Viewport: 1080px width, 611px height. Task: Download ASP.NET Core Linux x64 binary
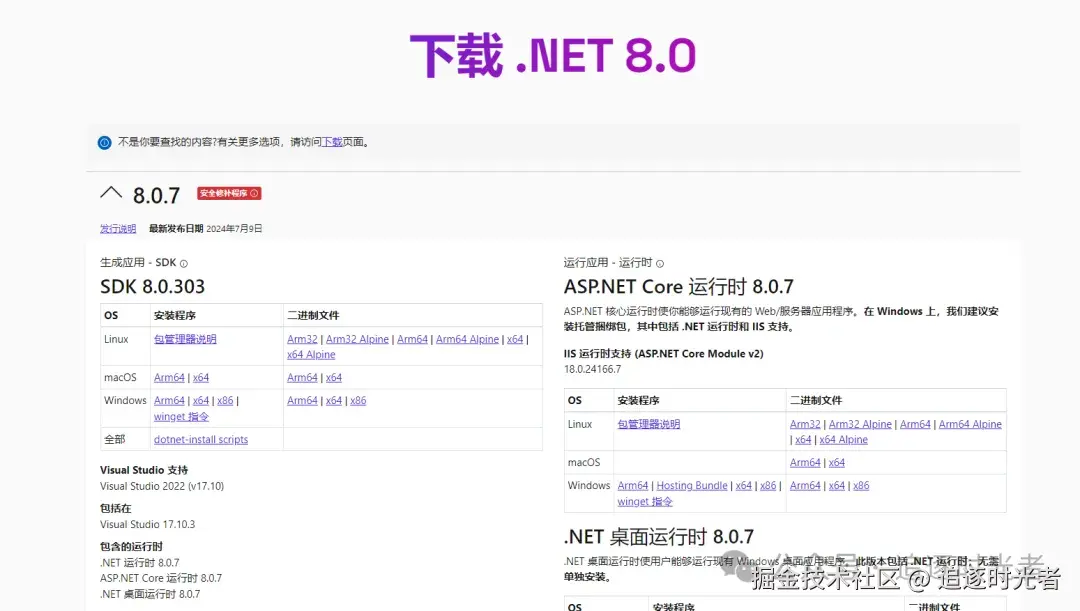[803, 439]
